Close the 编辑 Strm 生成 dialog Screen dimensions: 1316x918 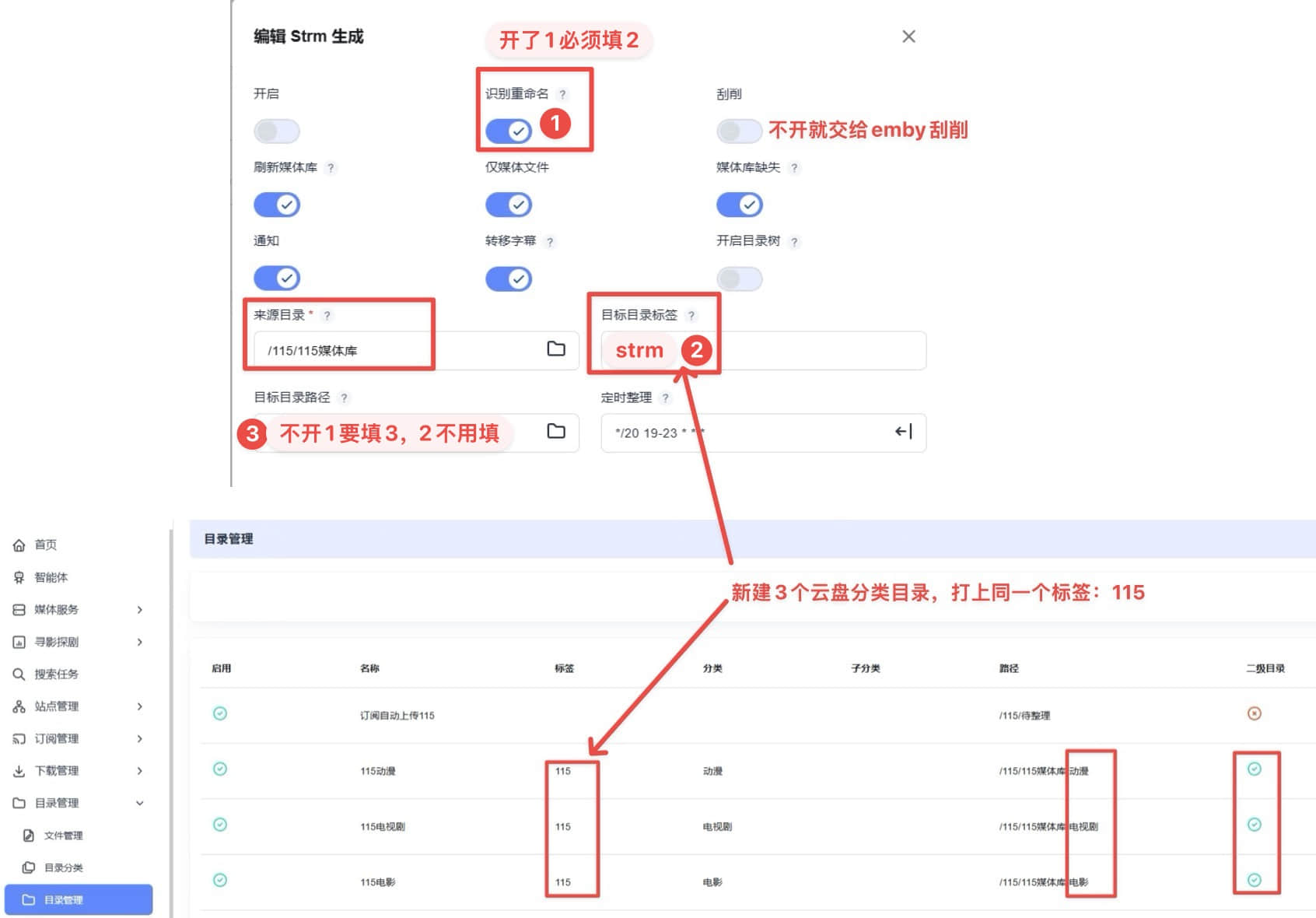pos(908,37)
